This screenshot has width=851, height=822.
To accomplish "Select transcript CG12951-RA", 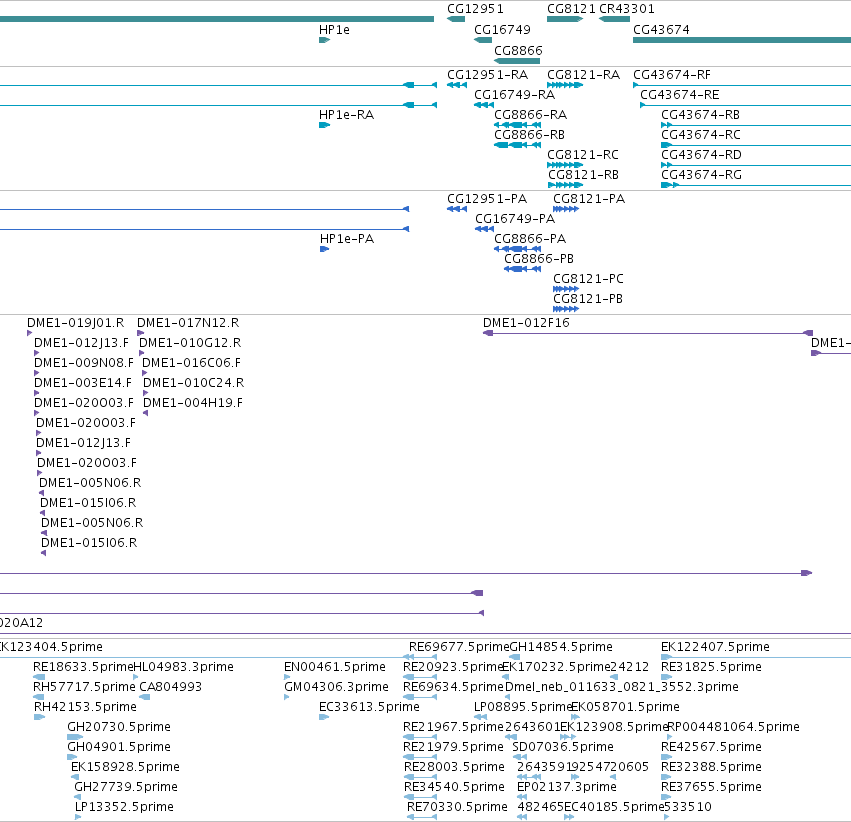I will (x=457, y=85).
